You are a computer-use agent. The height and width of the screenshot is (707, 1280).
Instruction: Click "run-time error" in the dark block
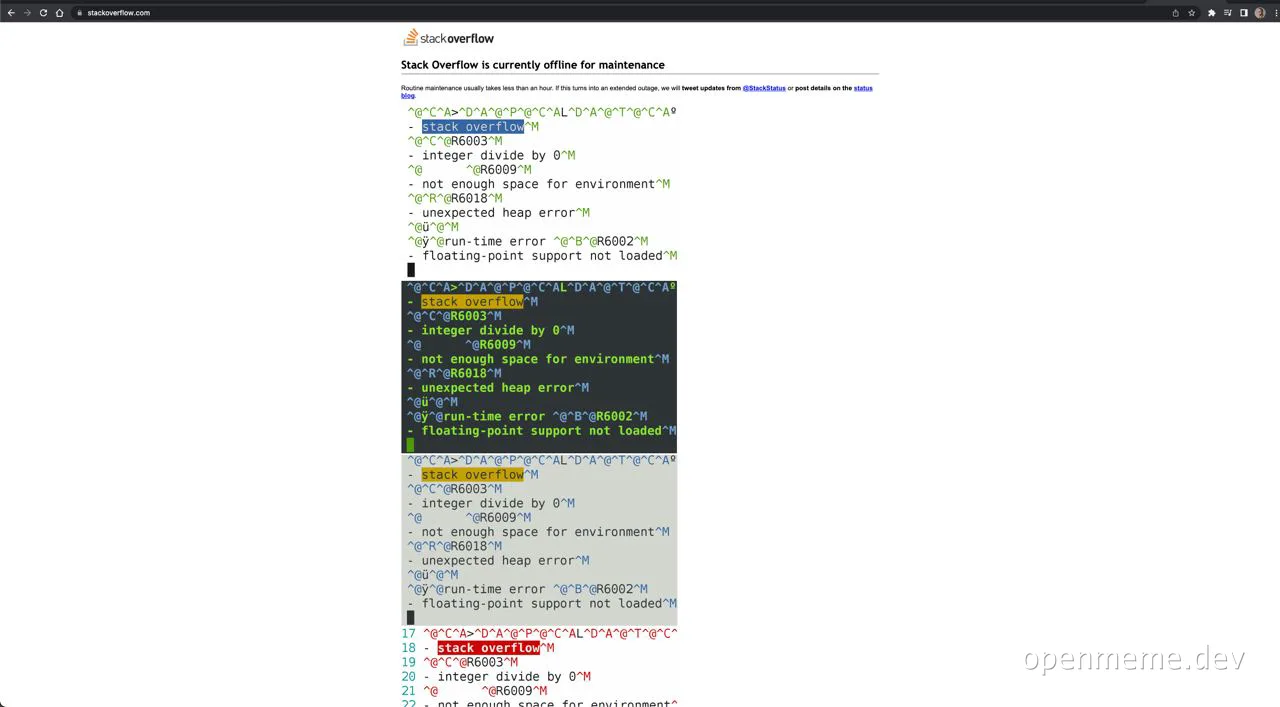click(x=494, y=417)
